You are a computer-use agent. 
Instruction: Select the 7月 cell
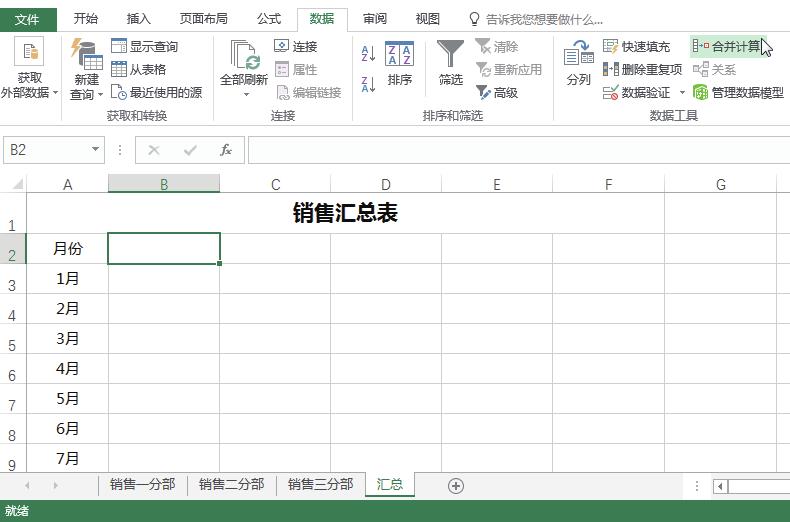[x=68, y=459]
